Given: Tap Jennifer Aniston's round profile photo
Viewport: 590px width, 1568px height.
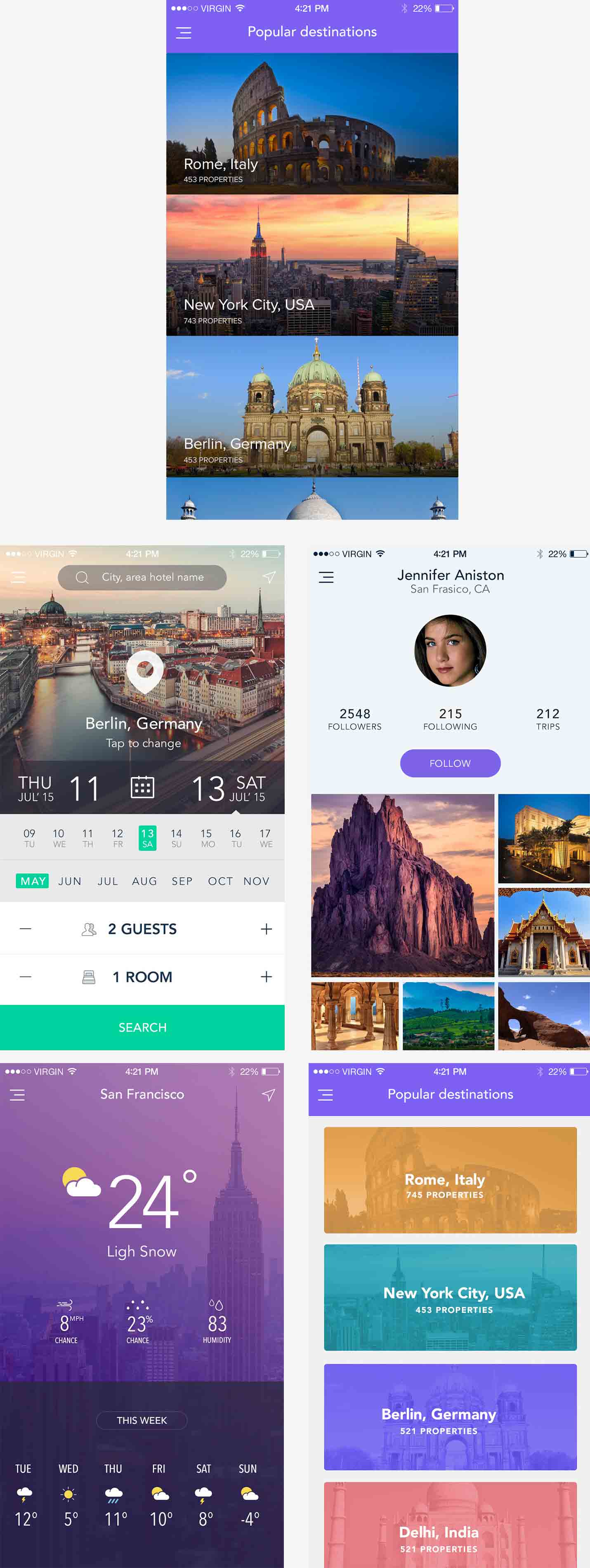Looking at the screenshot, I should (x=450, y=650).
